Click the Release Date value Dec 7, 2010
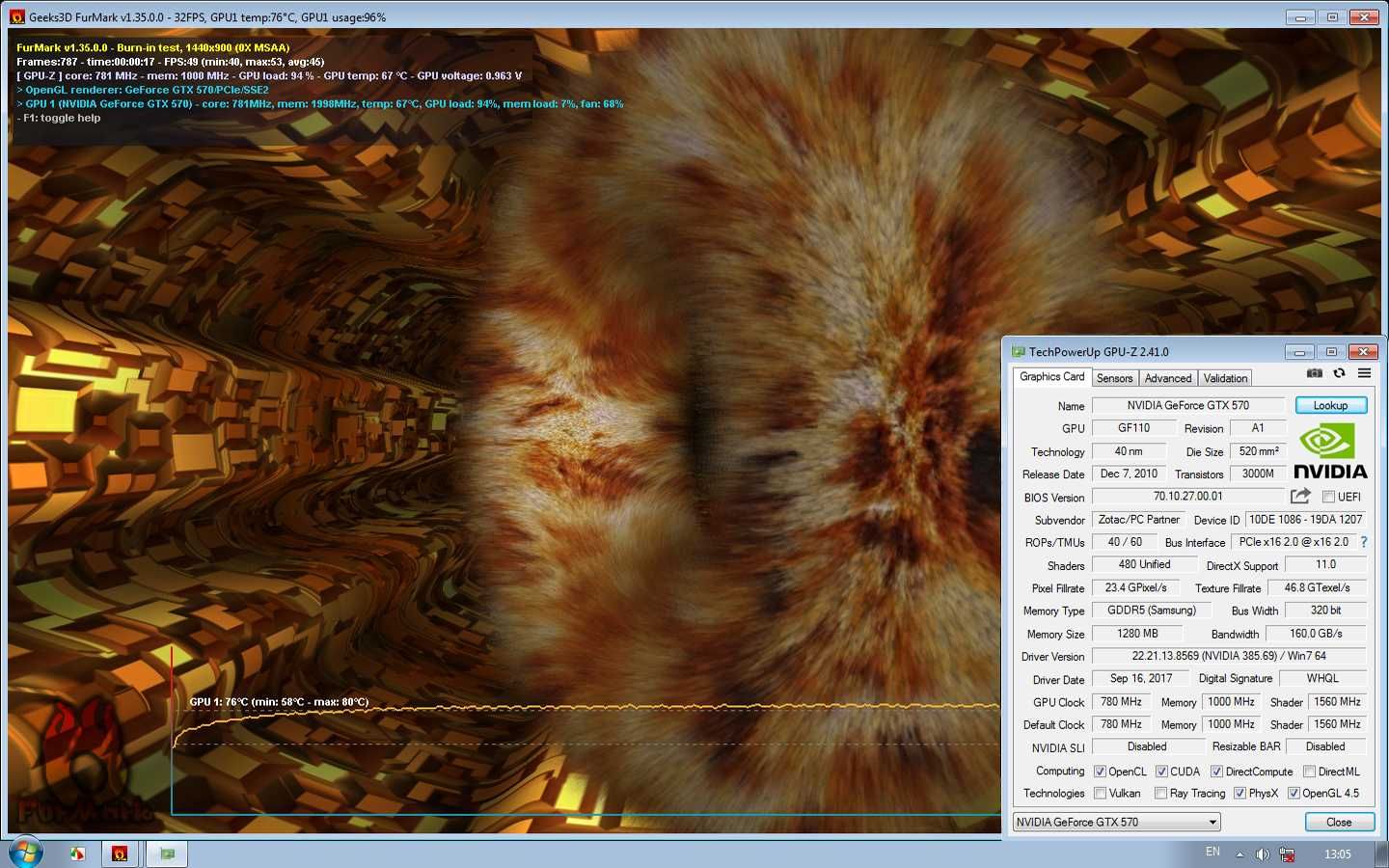This screenshot has width=1389, height=868. 1129,474
